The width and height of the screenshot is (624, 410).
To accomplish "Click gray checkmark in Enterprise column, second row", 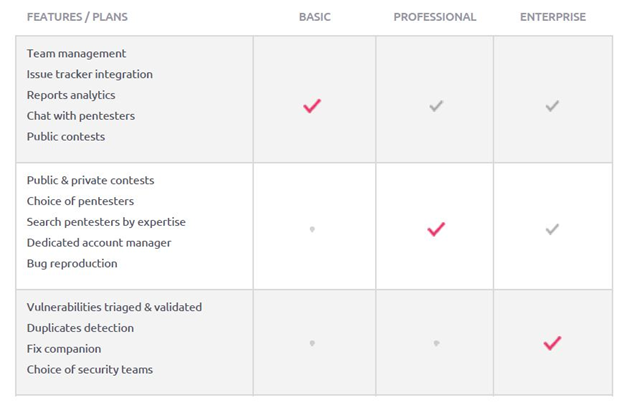I will point(552,229).
